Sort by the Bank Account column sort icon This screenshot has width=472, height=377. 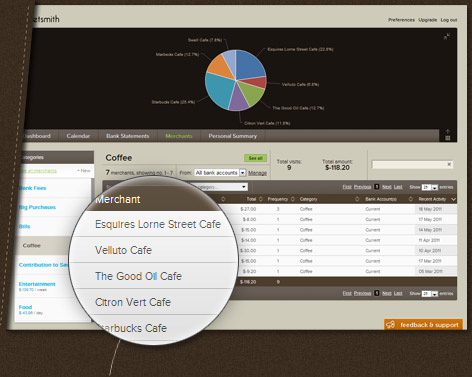(411, 199)
